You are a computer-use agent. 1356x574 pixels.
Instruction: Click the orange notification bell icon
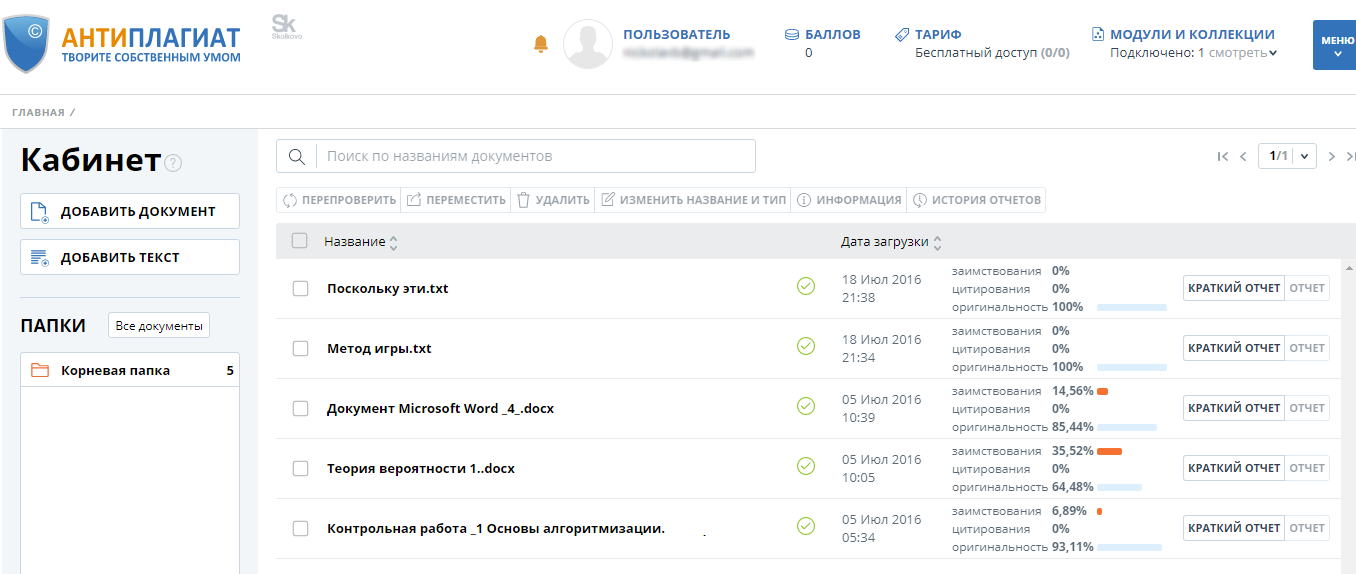541,44
